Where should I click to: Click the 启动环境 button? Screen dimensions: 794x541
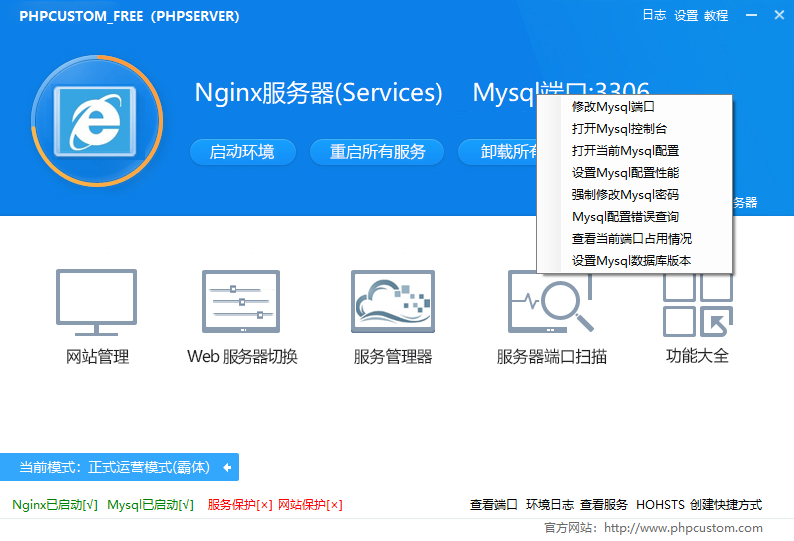[243, 152]
